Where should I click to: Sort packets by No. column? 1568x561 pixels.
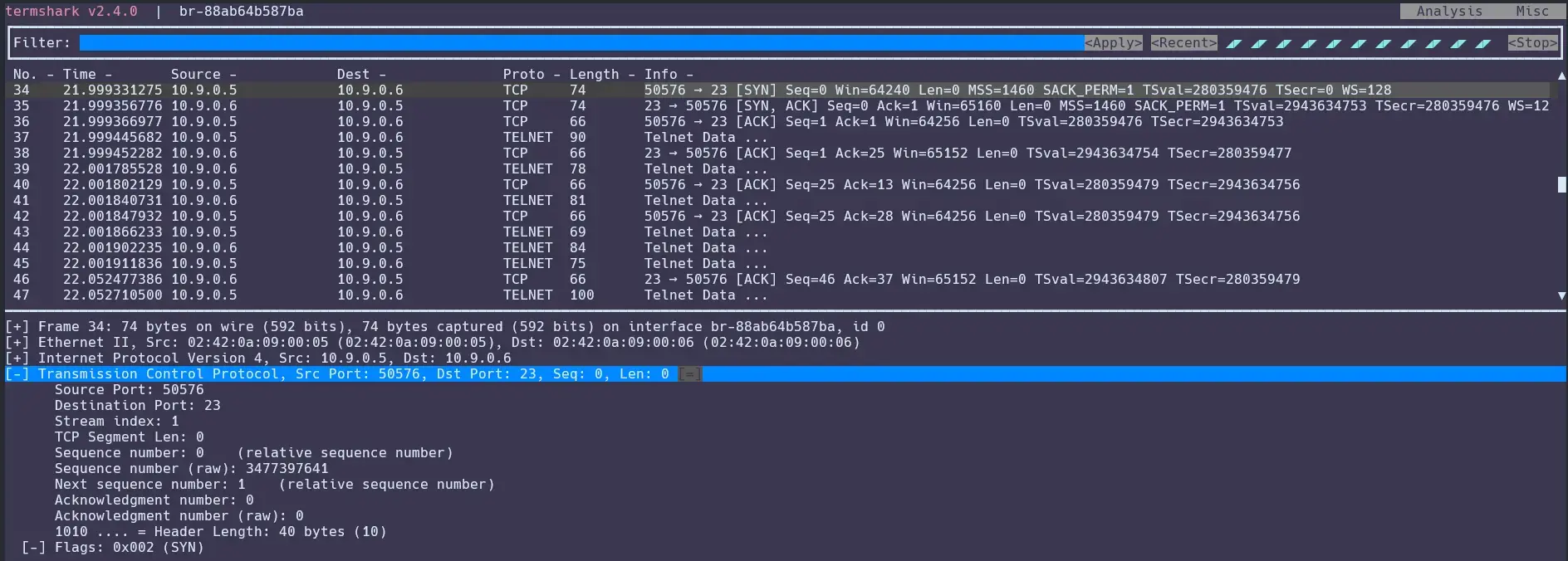pyautogui.click(x=33, y=74)
